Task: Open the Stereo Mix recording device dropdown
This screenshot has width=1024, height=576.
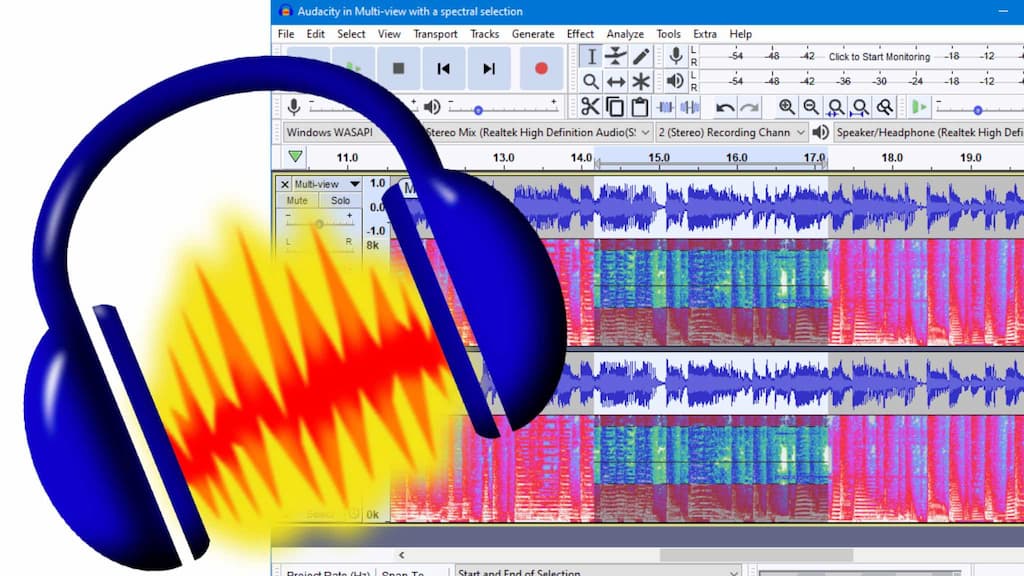Action: [x=537, y=133]
